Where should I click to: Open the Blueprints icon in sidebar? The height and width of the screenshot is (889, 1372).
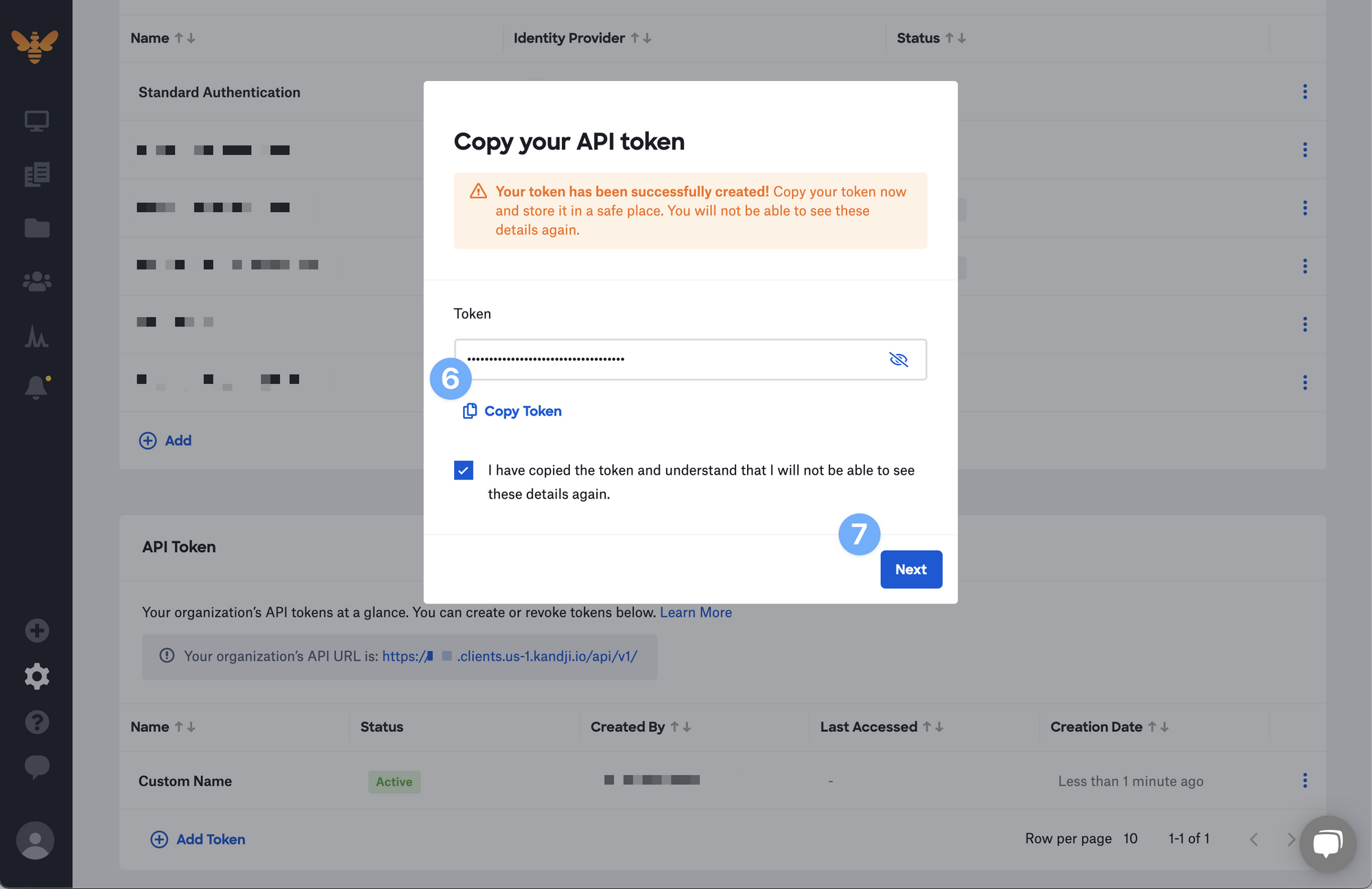tap(36, 174)
